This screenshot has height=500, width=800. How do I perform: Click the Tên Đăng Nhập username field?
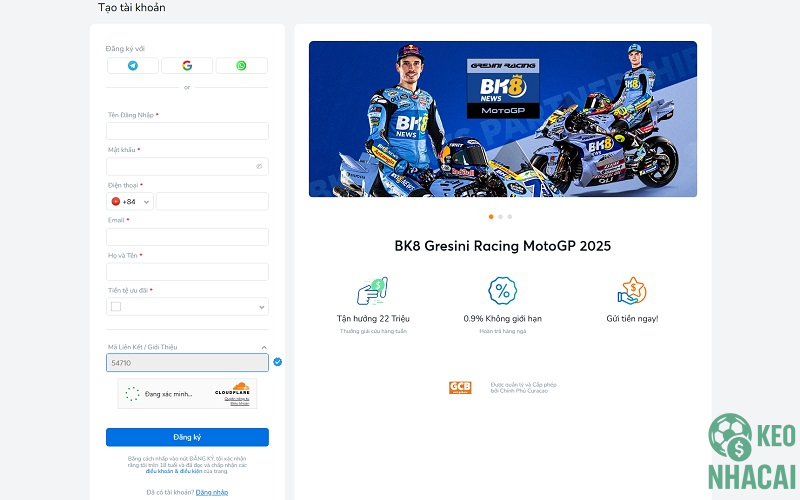point(187,131)
